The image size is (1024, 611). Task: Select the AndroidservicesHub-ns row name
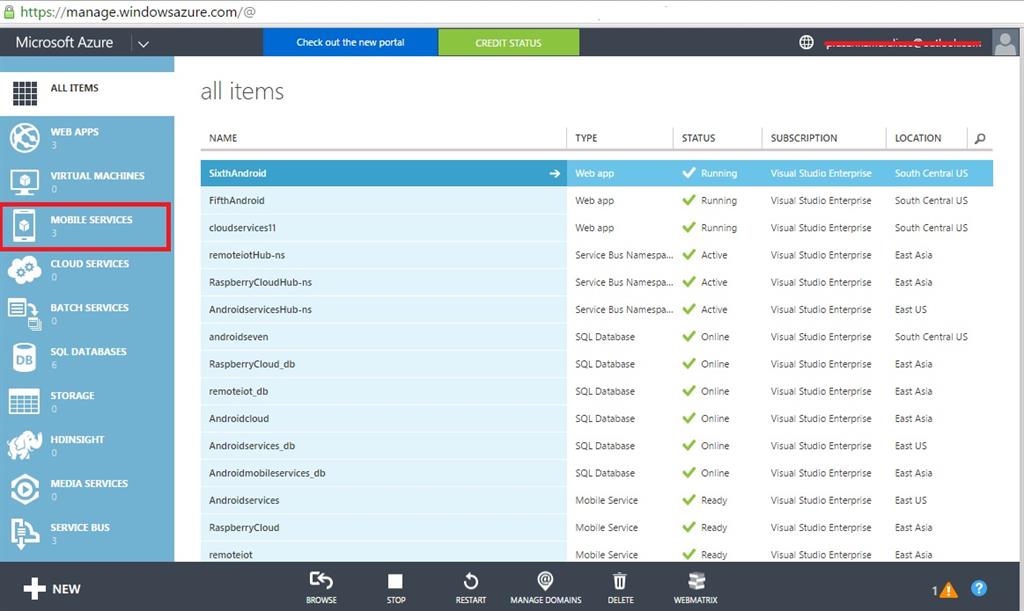click(260, 309)
